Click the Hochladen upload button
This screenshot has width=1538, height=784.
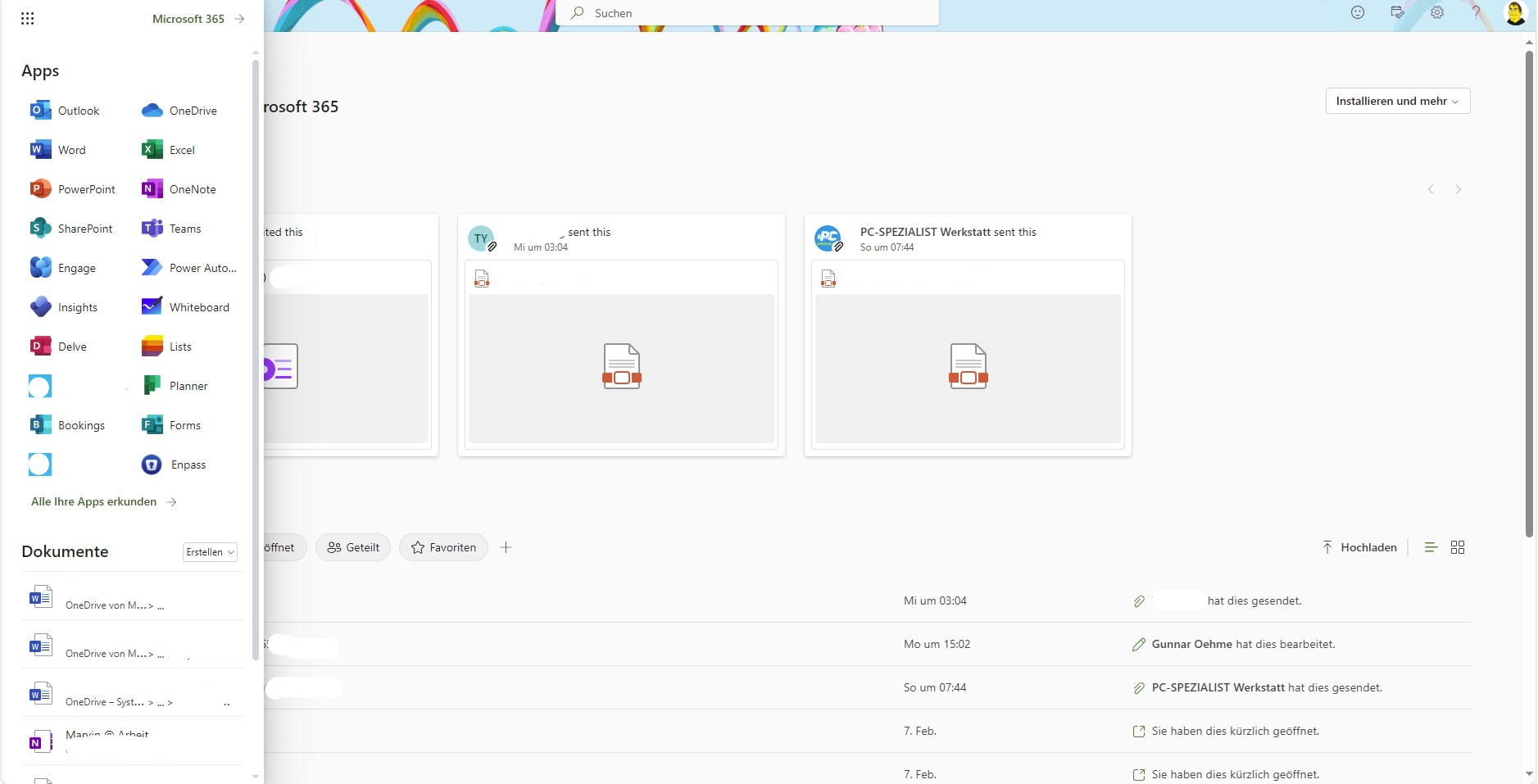tap(1359, 547)
